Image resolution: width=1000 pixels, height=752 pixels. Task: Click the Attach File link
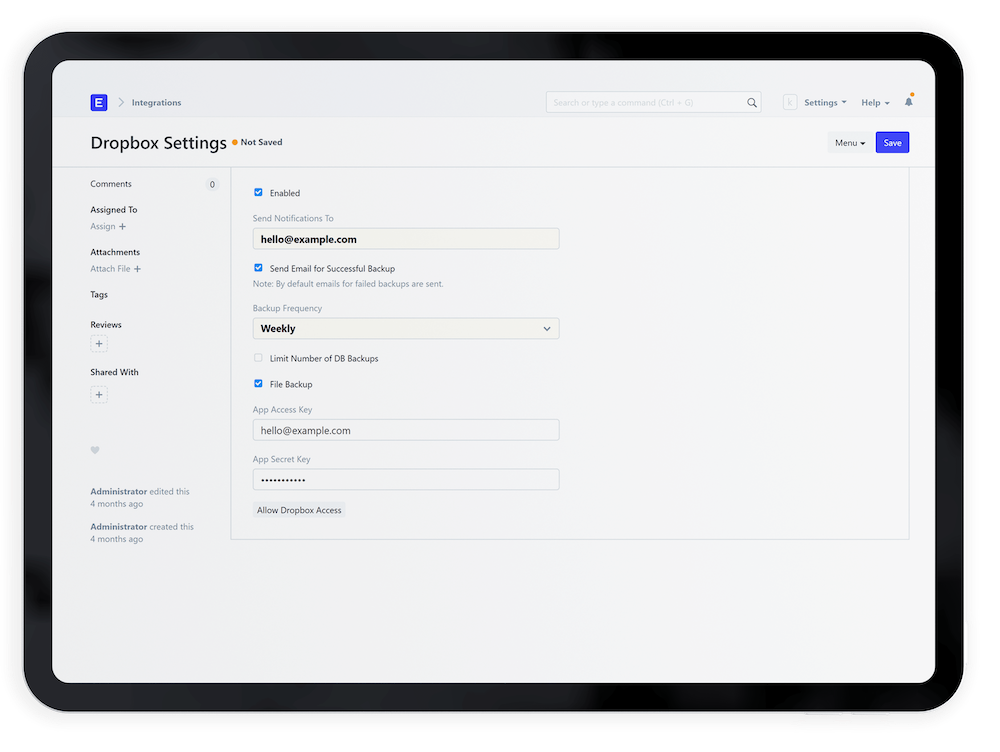[x=110, y=269]
